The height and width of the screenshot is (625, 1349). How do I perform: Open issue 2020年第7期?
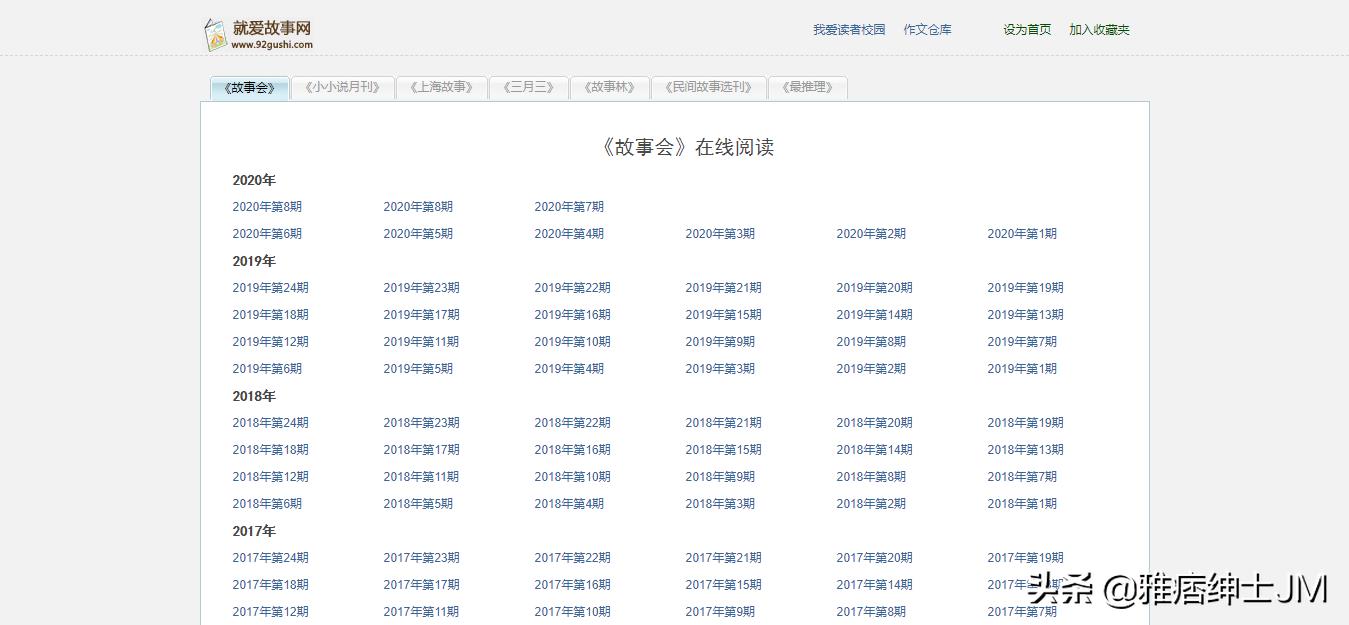569,207
